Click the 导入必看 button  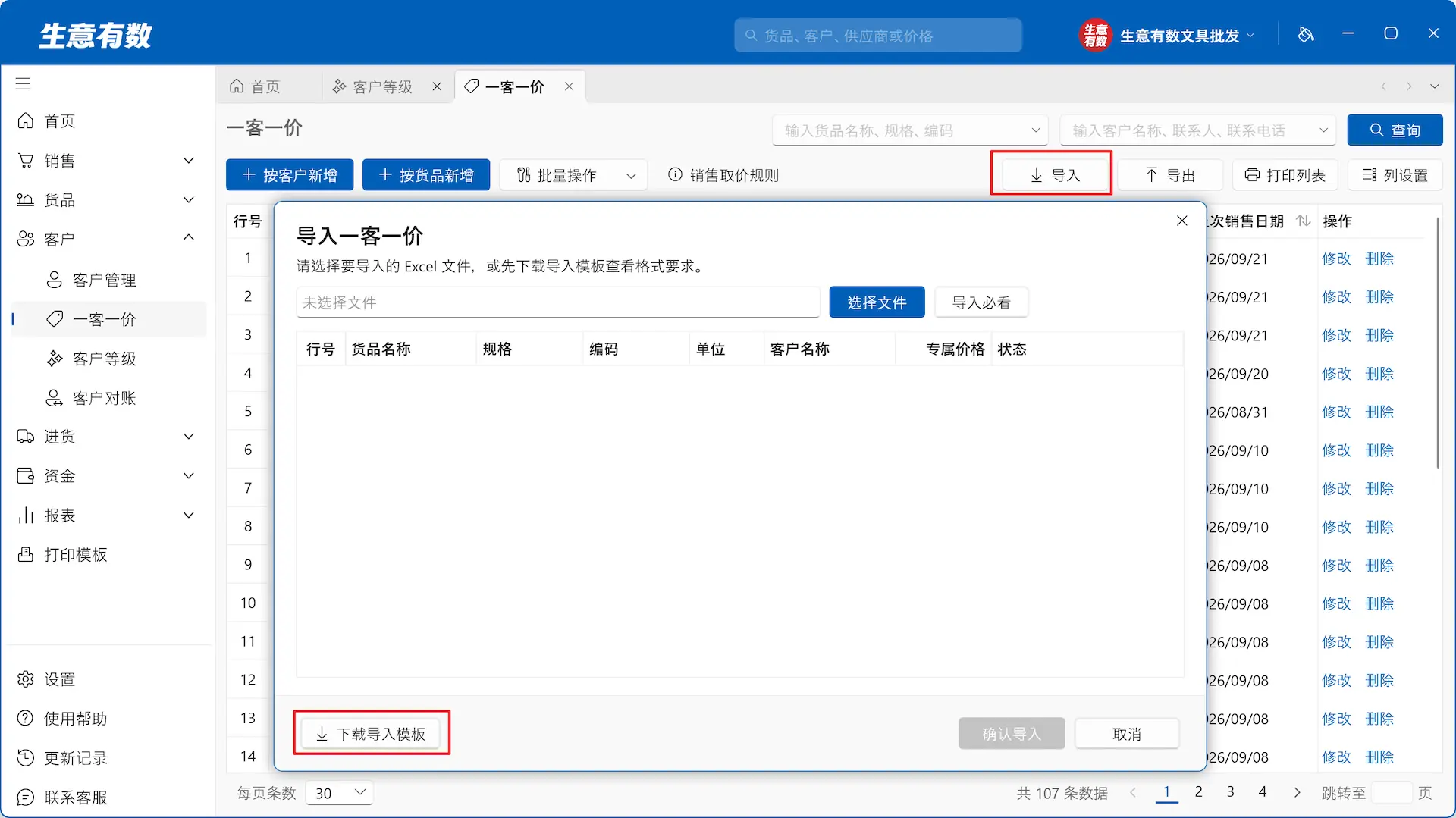coord(981,302)
